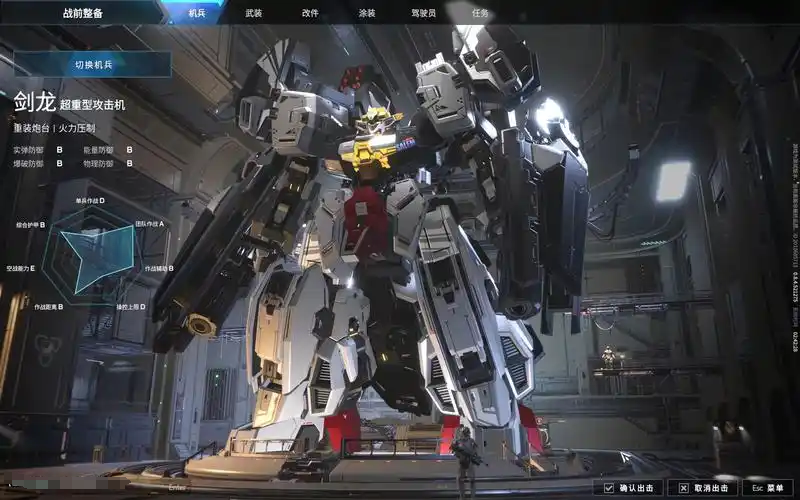Open the 机兵 tab
Viewport: 800px width, 500px height.
tap(197, 13)
